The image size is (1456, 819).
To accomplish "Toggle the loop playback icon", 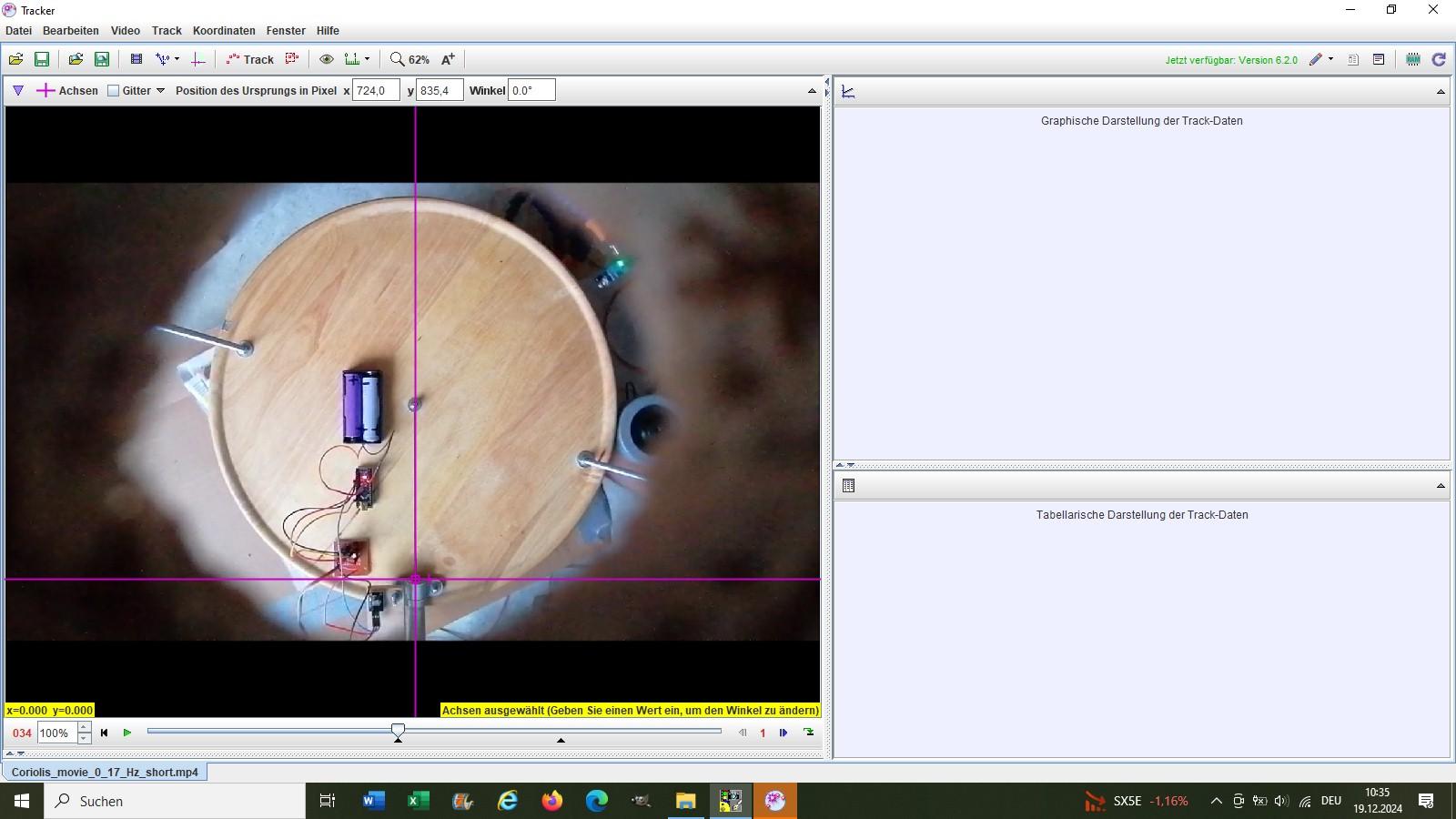I will (808, 733).
